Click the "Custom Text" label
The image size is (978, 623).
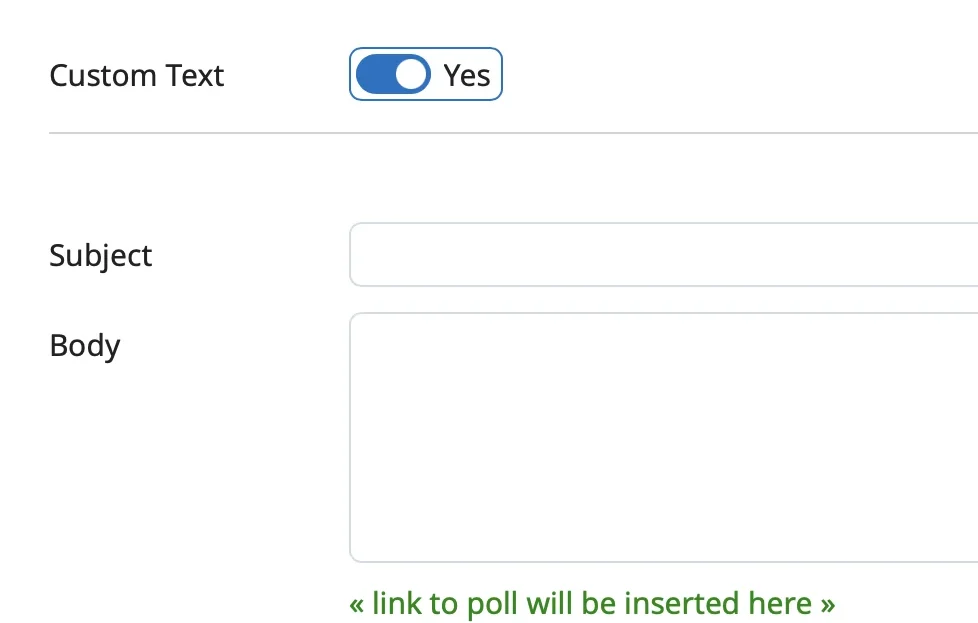pyautogui.click(x=137, y=76)
